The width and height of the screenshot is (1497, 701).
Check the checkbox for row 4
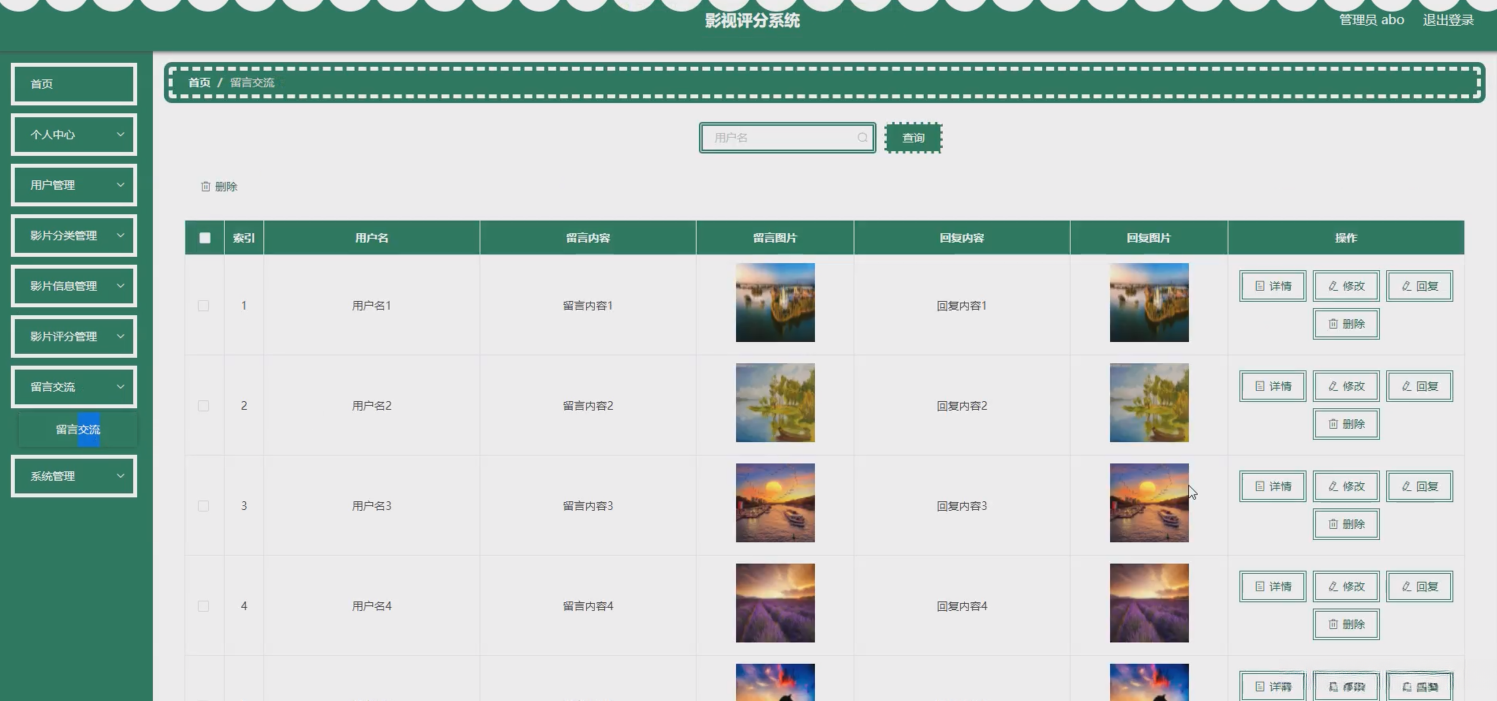(204, 606)
